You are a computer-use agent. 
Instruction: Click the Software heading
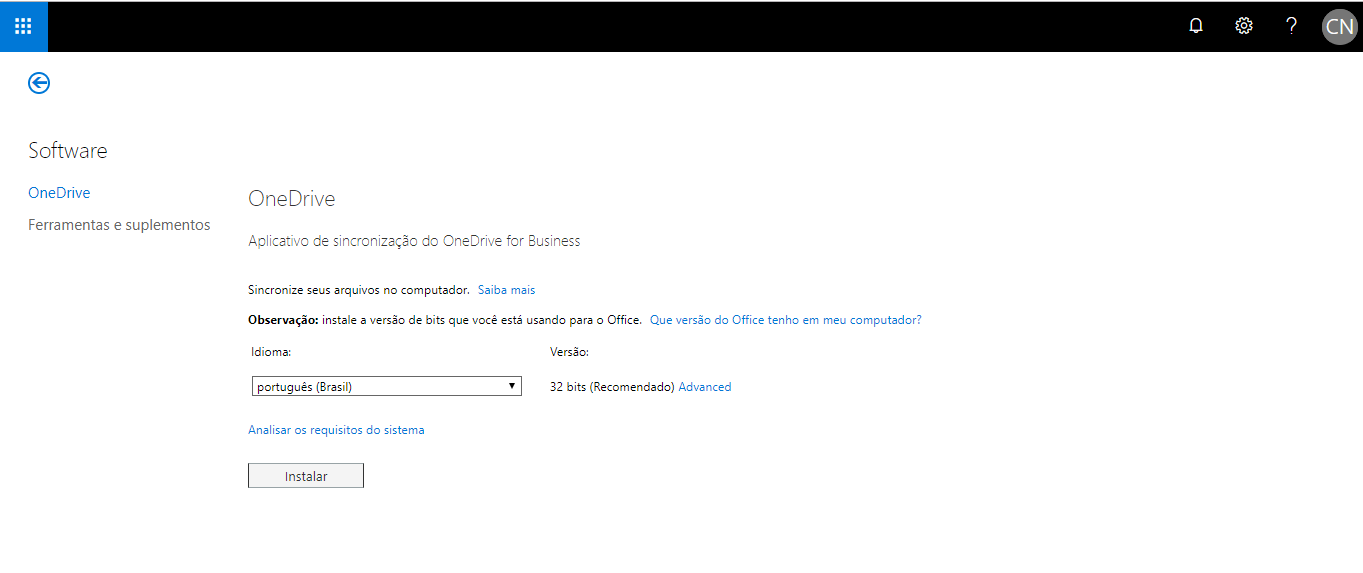(68, 151)
